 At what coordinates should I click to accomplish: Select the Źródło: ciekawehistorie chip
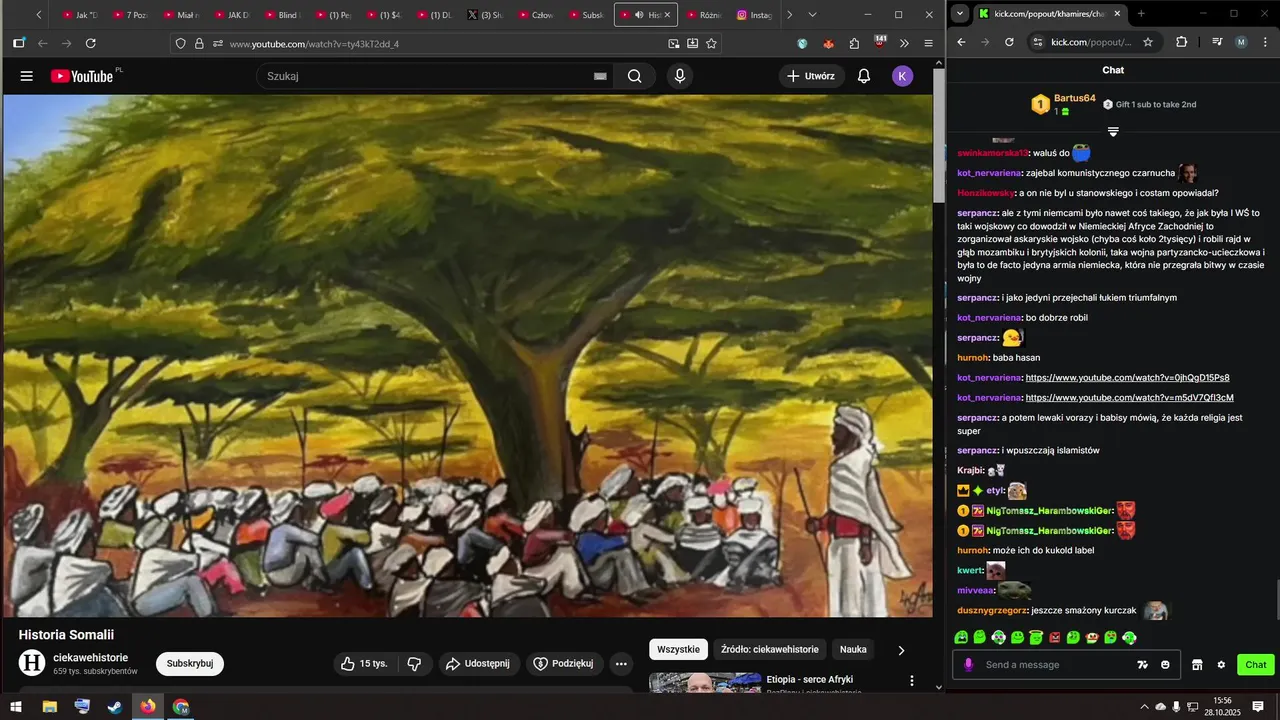[x=770, y=650]
